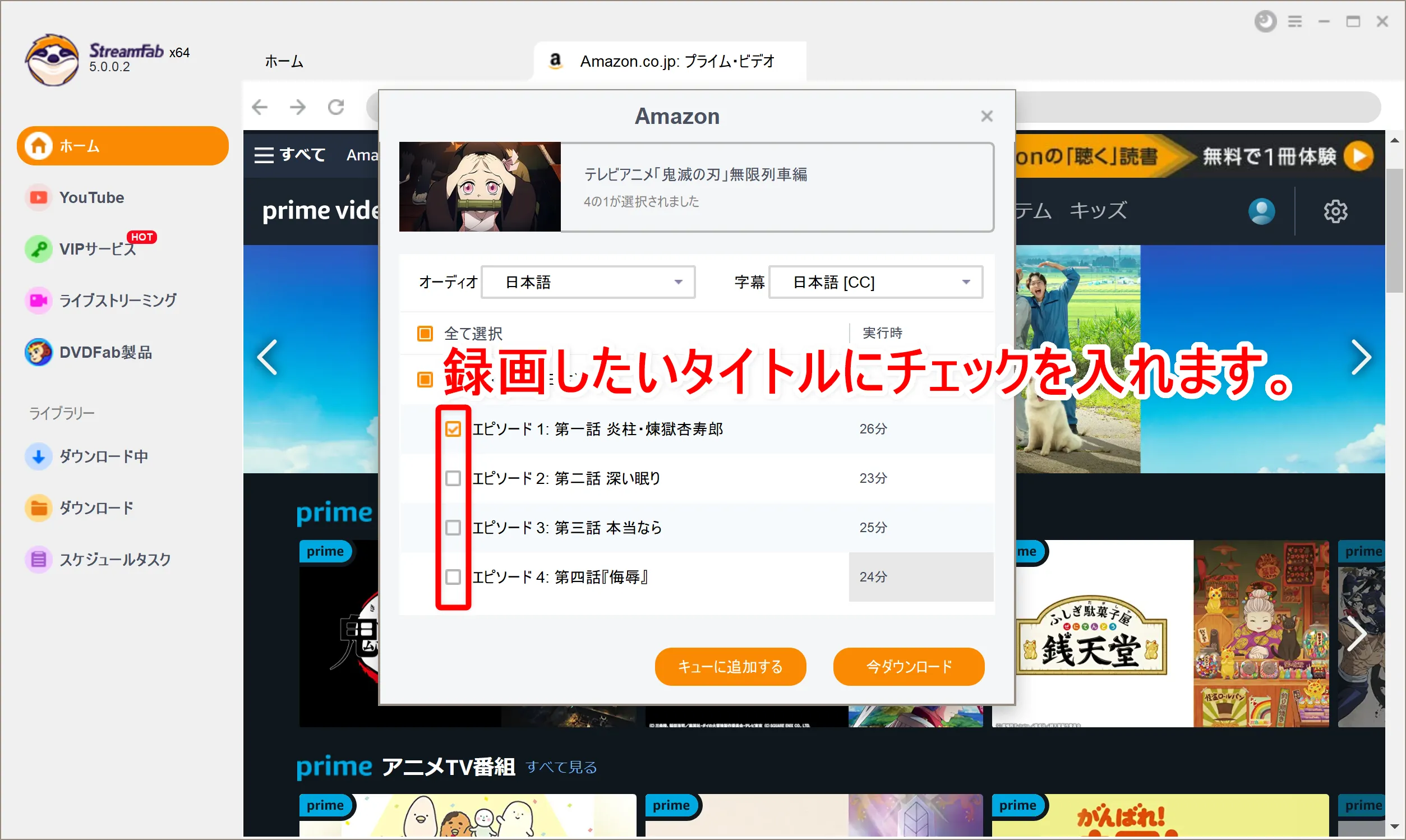Go back in the browser

(x=260, y=107)
